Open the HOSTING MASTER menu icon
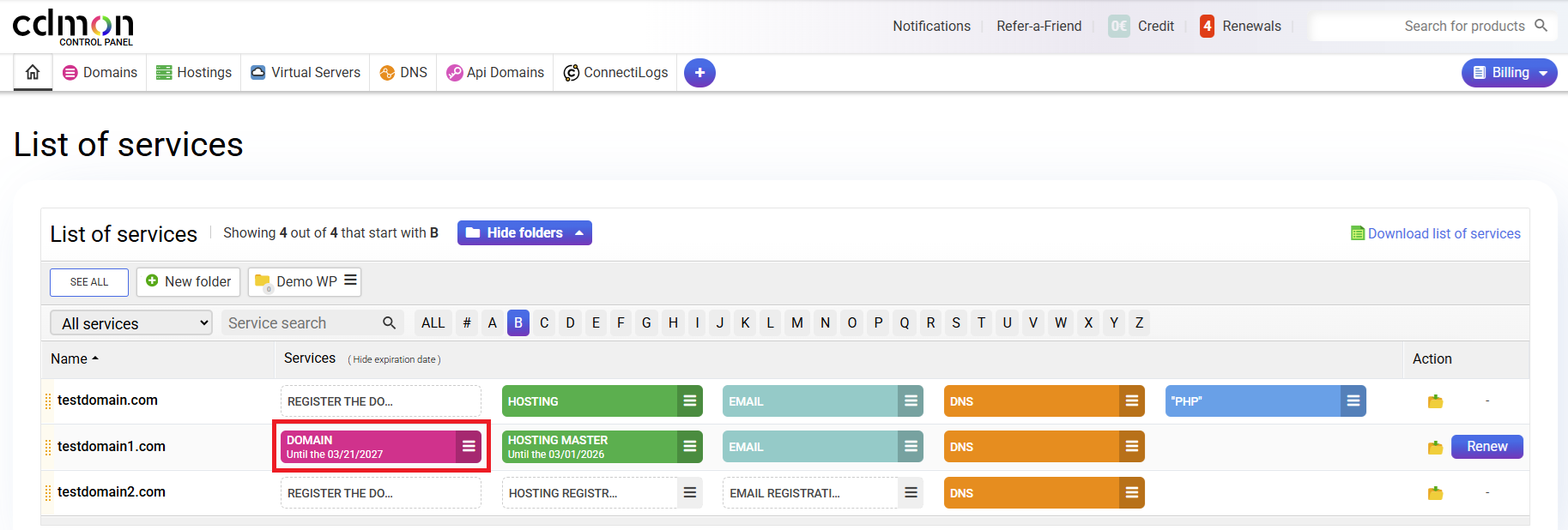This screenshot has height=530, width=1568. click(x=689, y=446)
